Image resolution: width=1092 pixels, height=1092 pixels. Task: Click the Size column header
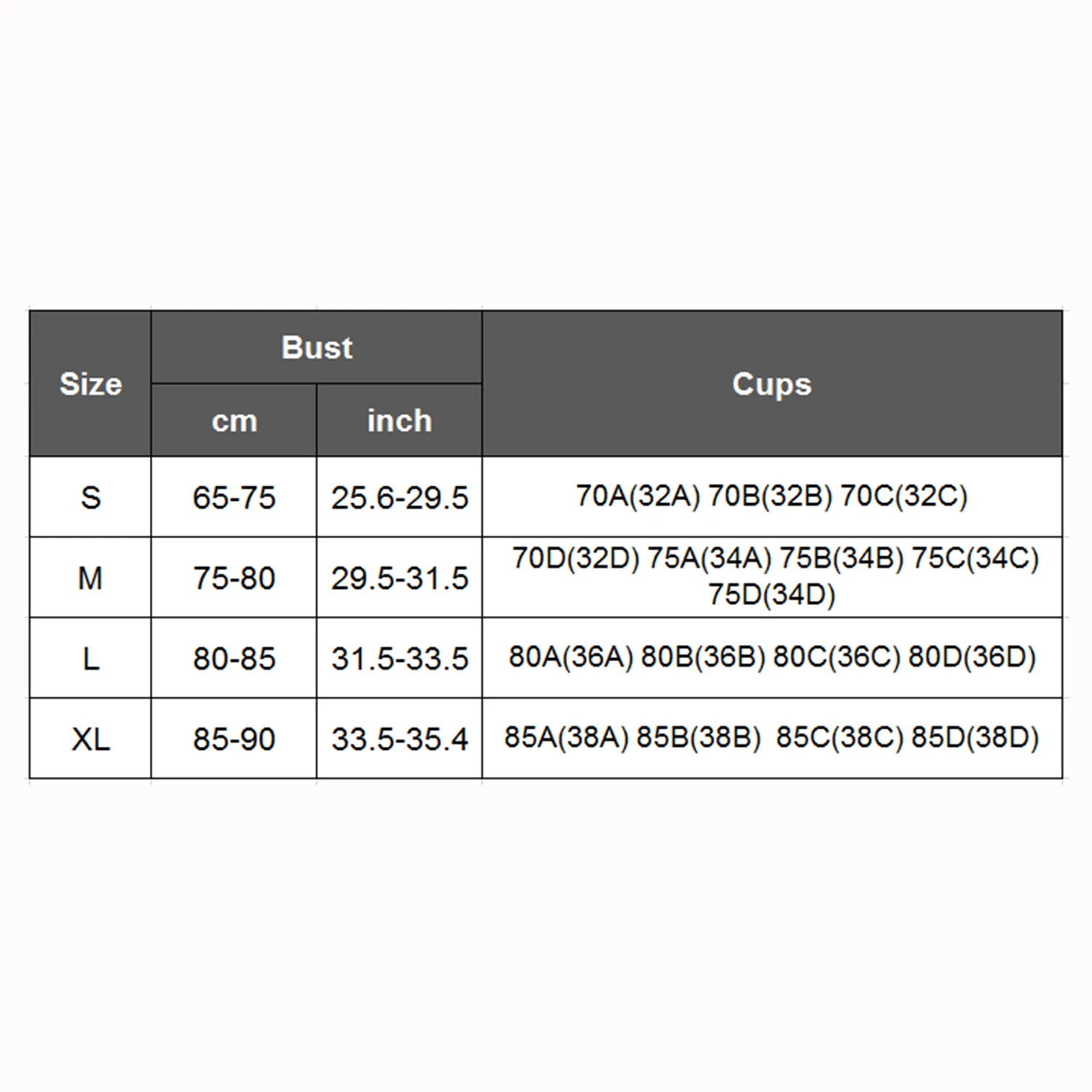(90, 384)
